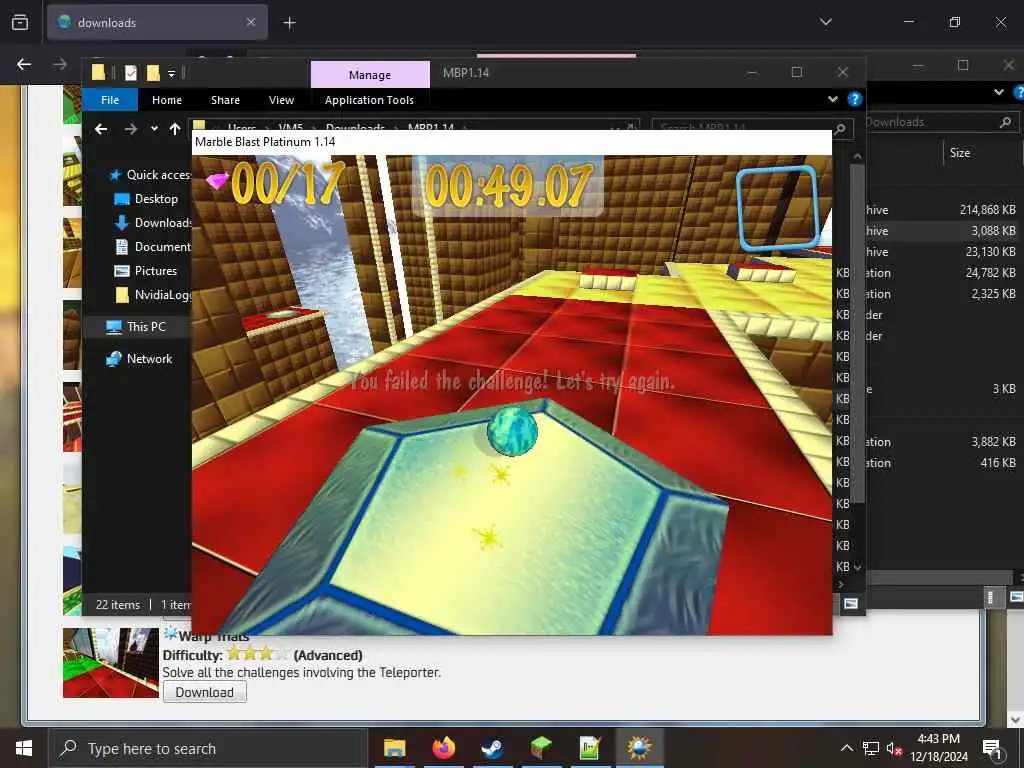
Task: Open a new browser tab
Action: click(x=289, y=23)
